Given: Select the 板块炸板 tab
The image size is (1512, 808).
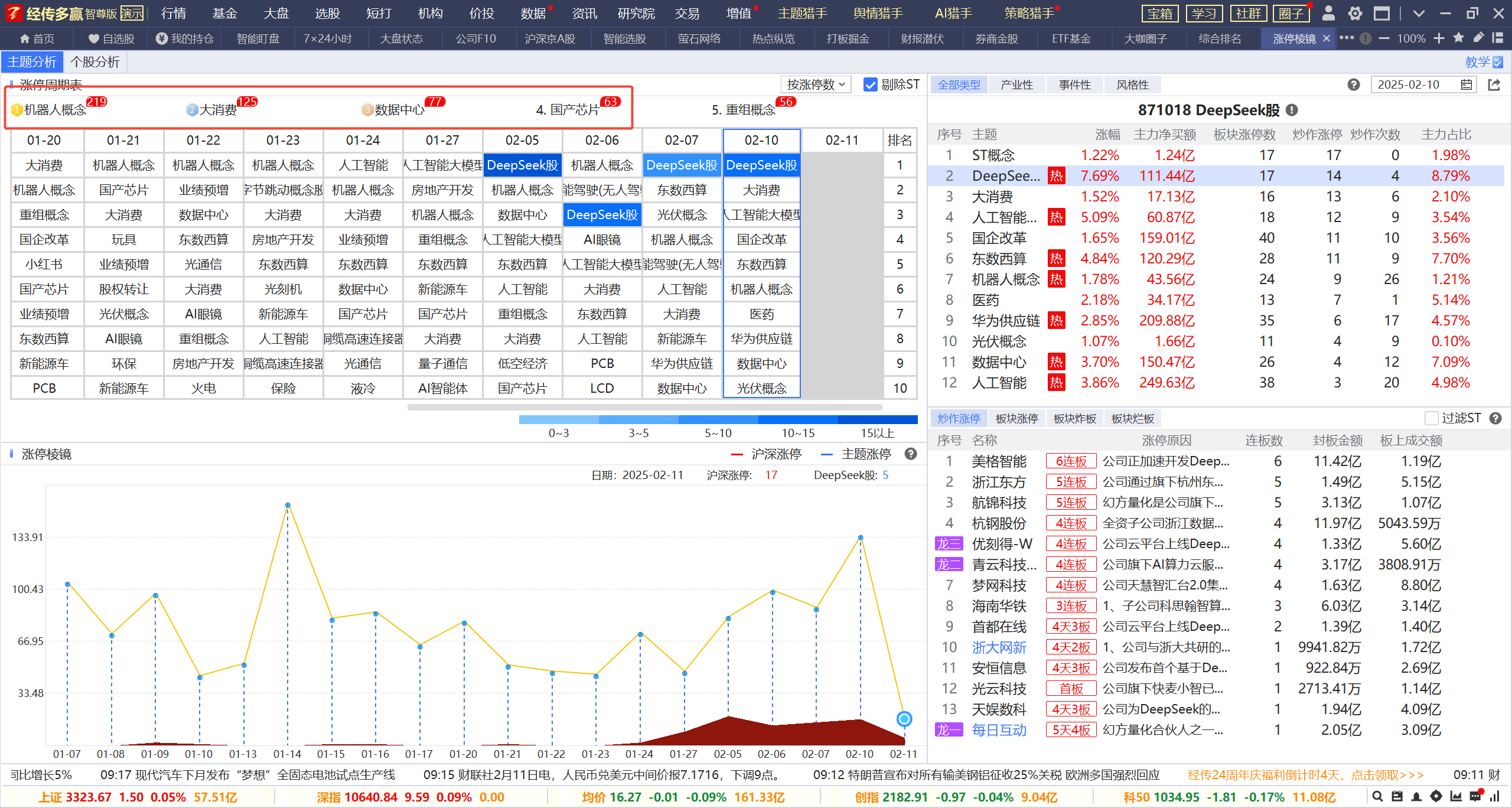Looking at the screenshot, I should (x=1074, y=418).
